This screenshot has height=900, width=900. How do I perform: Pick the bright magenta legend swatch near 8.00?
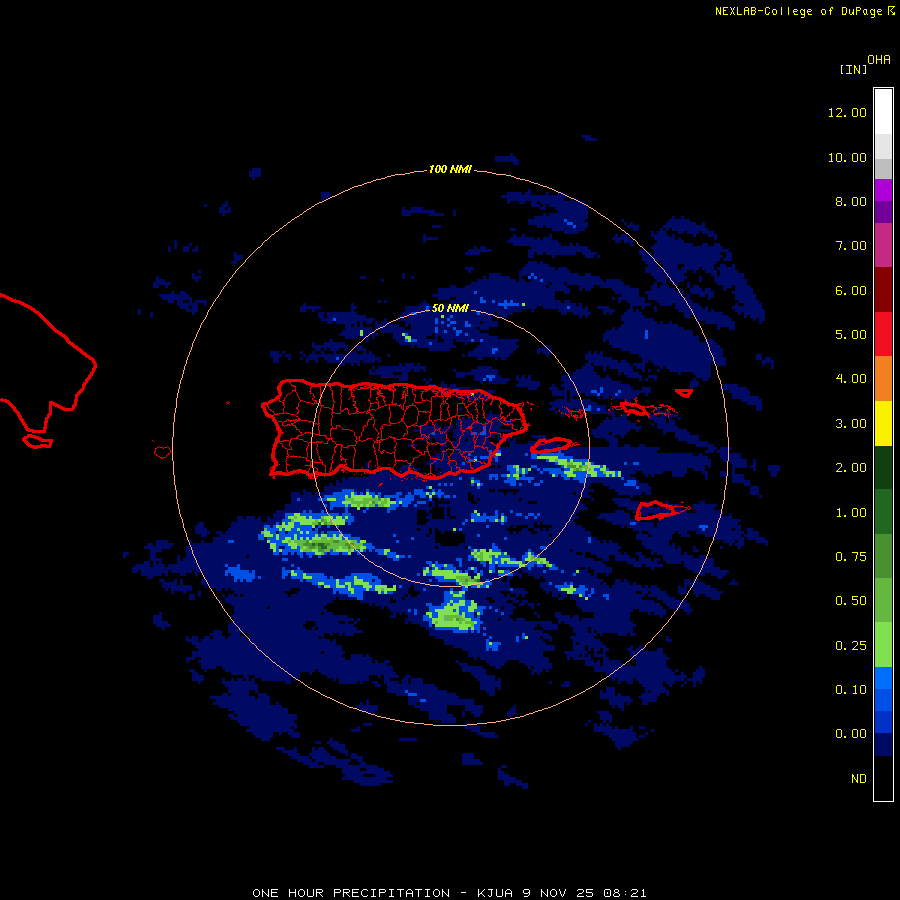point(883,190)
